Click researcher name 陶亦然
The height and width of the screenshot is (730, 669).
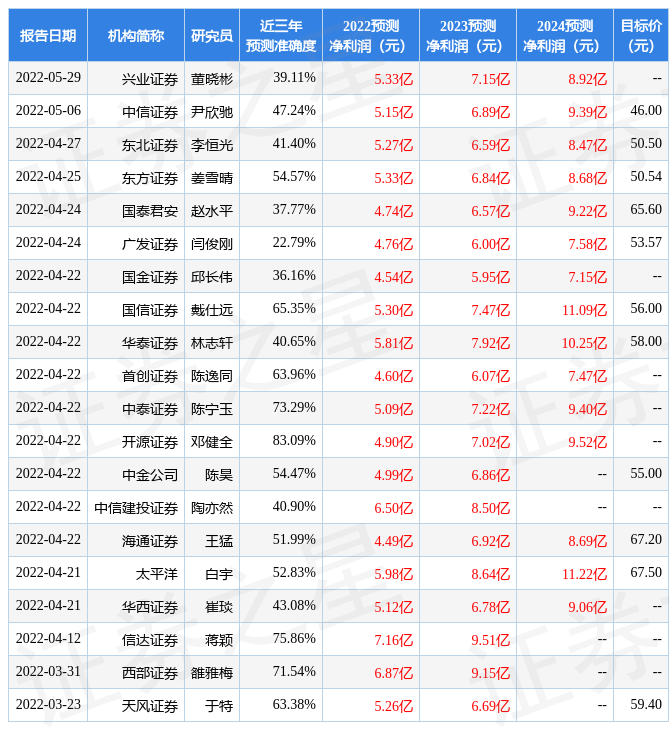click(212, 508)
